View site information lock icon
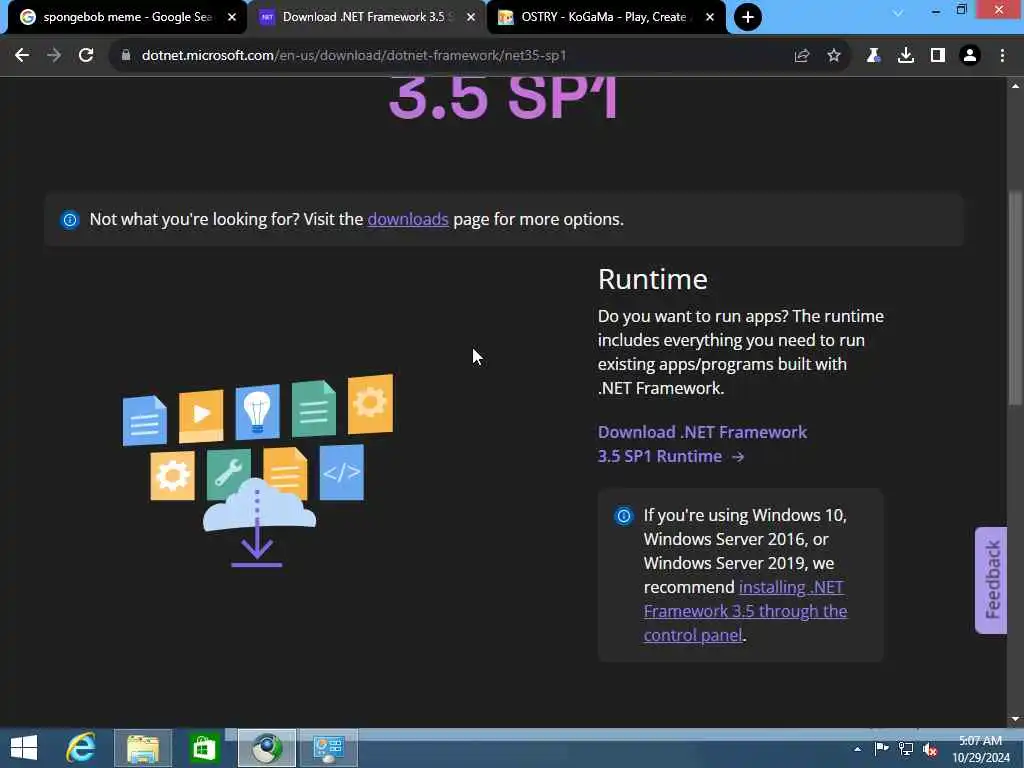This screenshot has width=1024, height=768. (126, 56)
